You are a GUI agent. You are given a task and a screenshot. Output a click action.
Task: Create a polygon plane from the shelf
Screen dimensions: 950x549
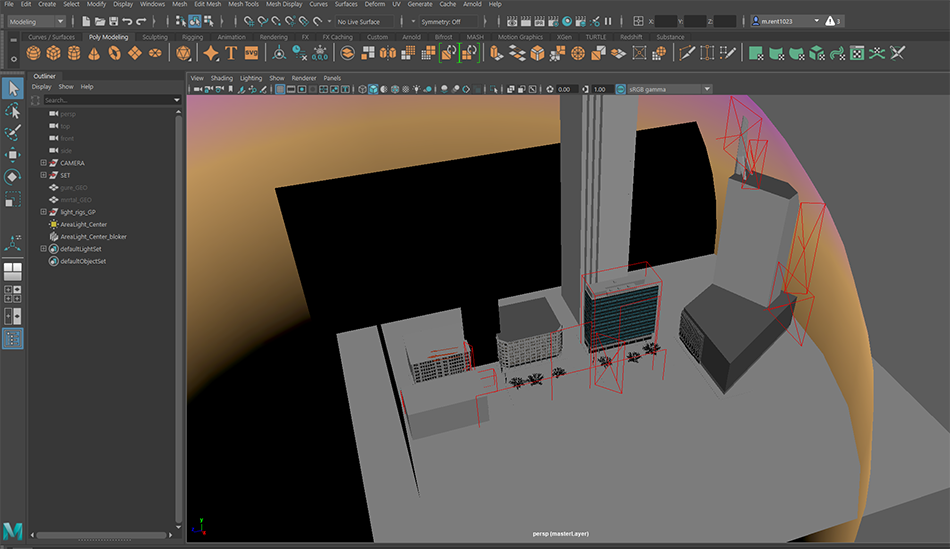pyautogui.click(x=135, y=53)
